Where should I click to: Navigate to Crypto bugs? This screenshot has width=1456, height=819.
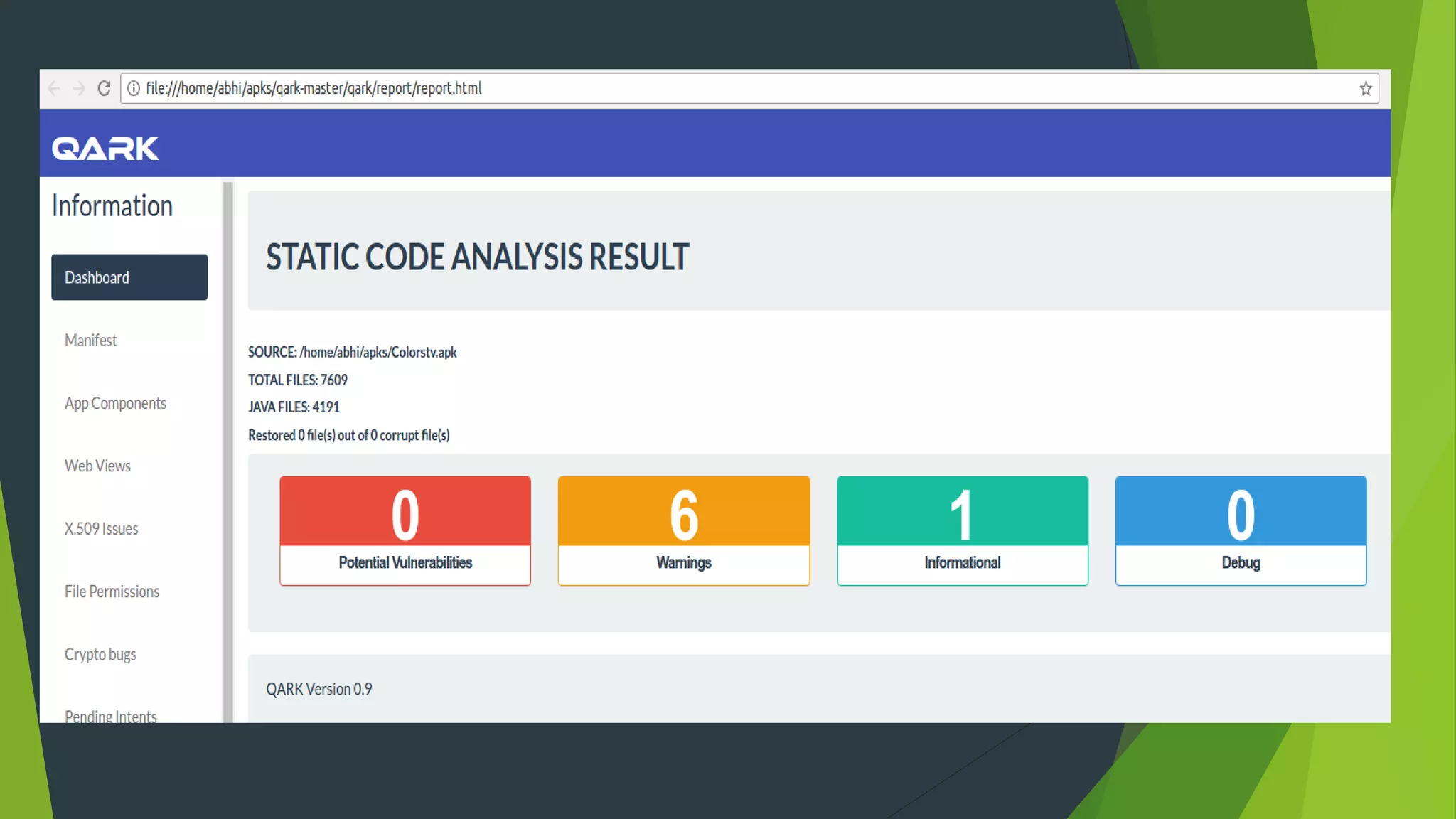[100, 654]
